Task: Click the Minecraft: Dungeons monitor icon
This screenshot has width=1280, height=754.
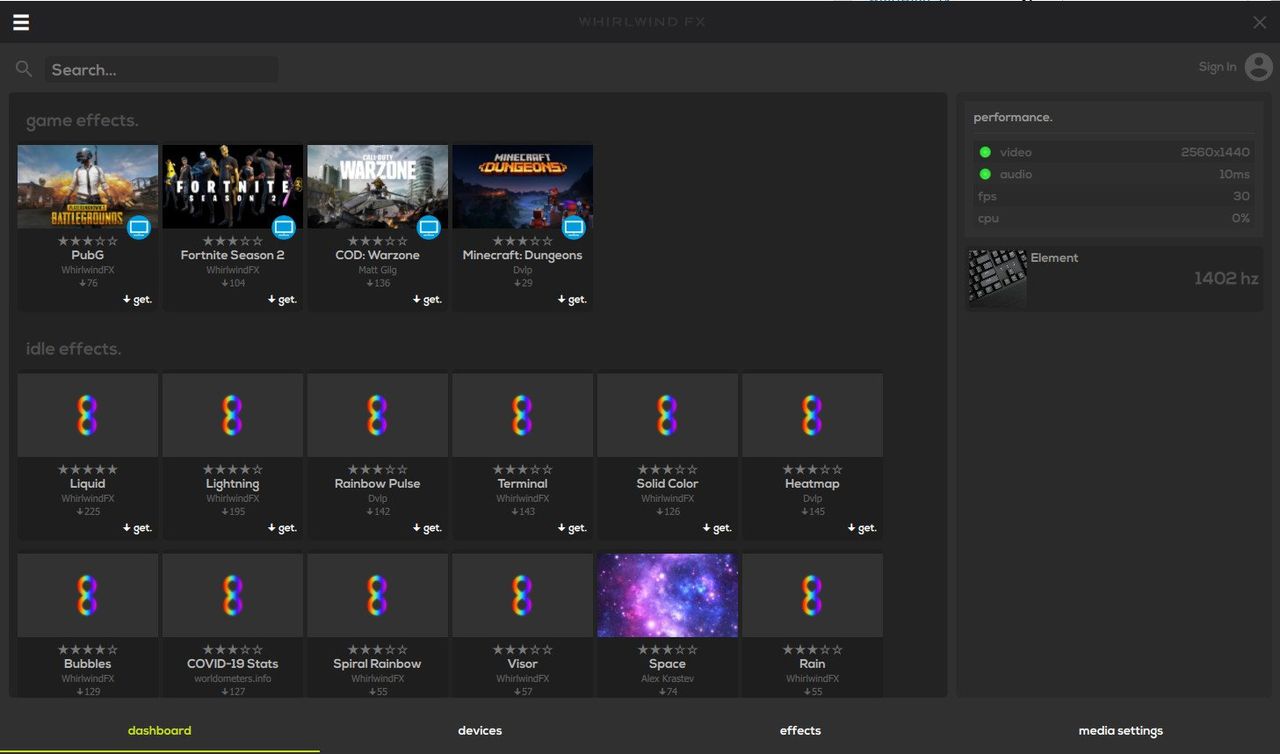Action: [574, 227]
